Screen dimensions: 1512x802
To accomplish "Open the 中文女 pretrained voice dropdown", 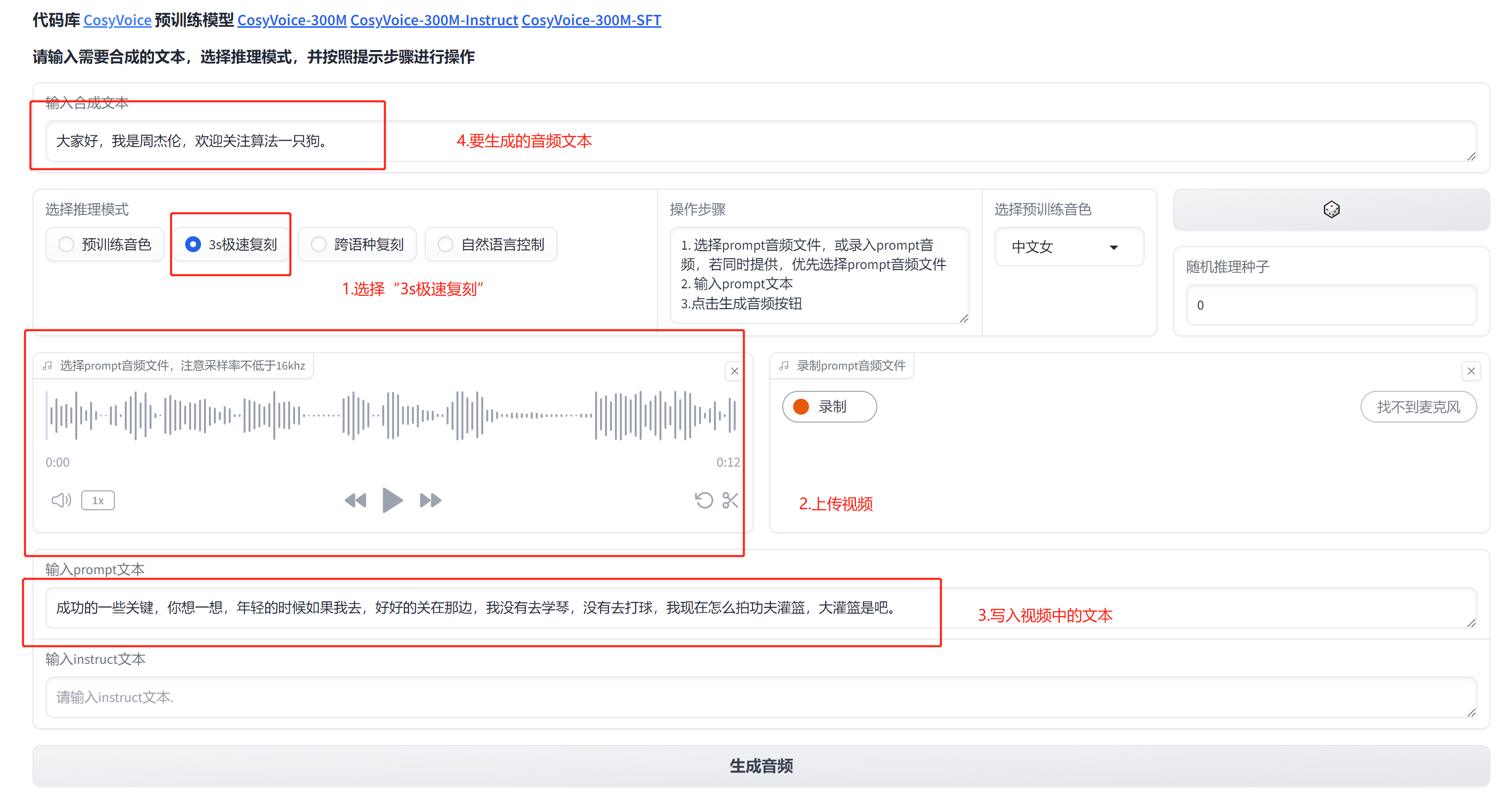I will tap(1068, 247).
